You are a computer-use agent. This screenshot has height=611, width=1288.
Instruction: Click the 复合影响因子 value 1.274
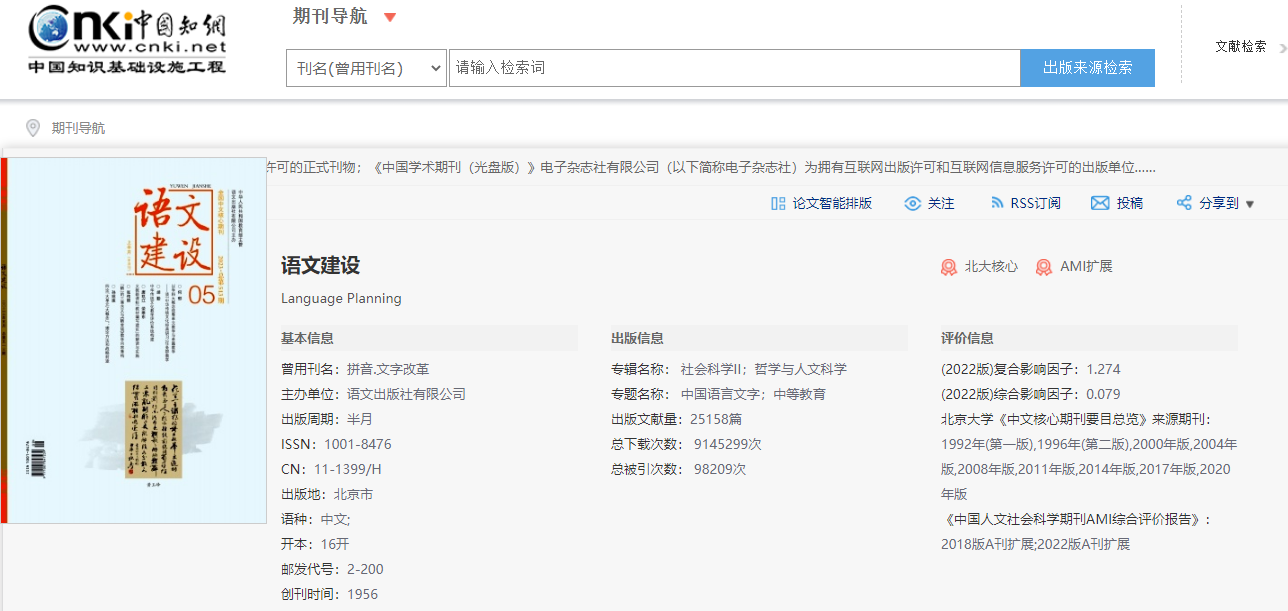(x=1104, y=369)
